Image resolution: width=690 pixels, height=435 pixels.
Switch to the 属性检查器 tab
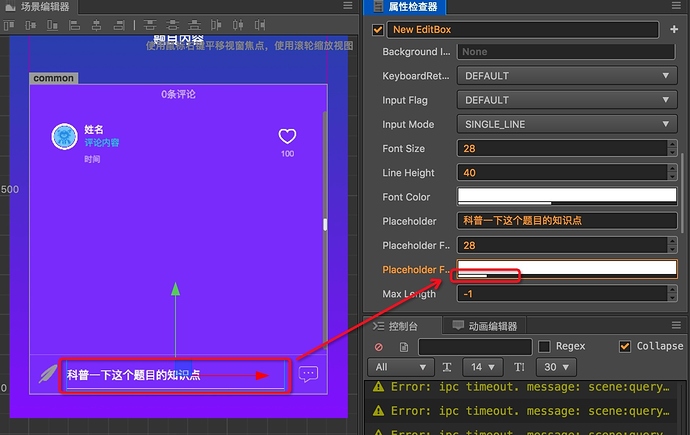click(x=405, y=7)
